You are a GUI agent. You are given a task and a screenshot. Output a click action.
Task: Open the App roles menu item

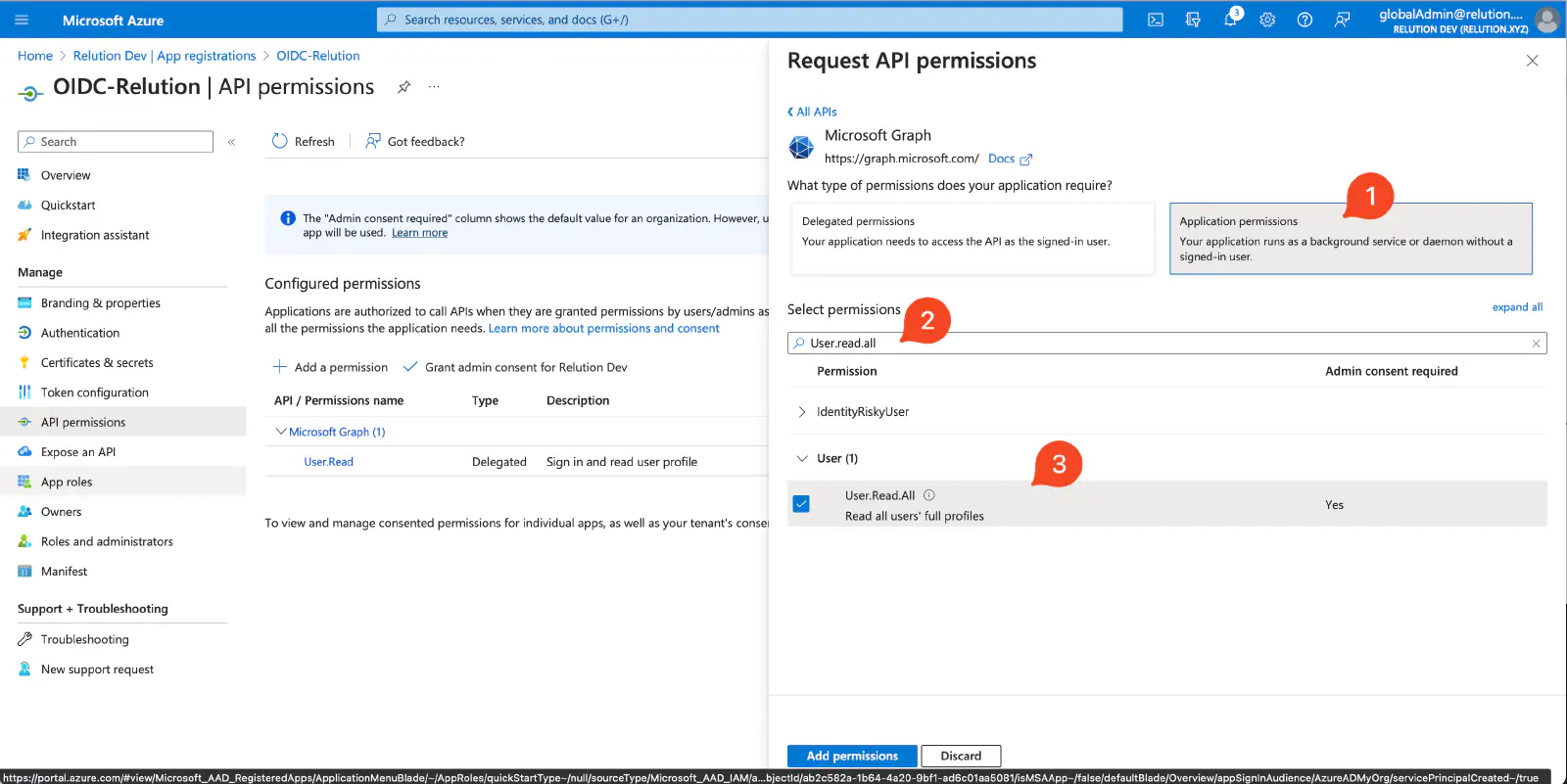[67, 482]
